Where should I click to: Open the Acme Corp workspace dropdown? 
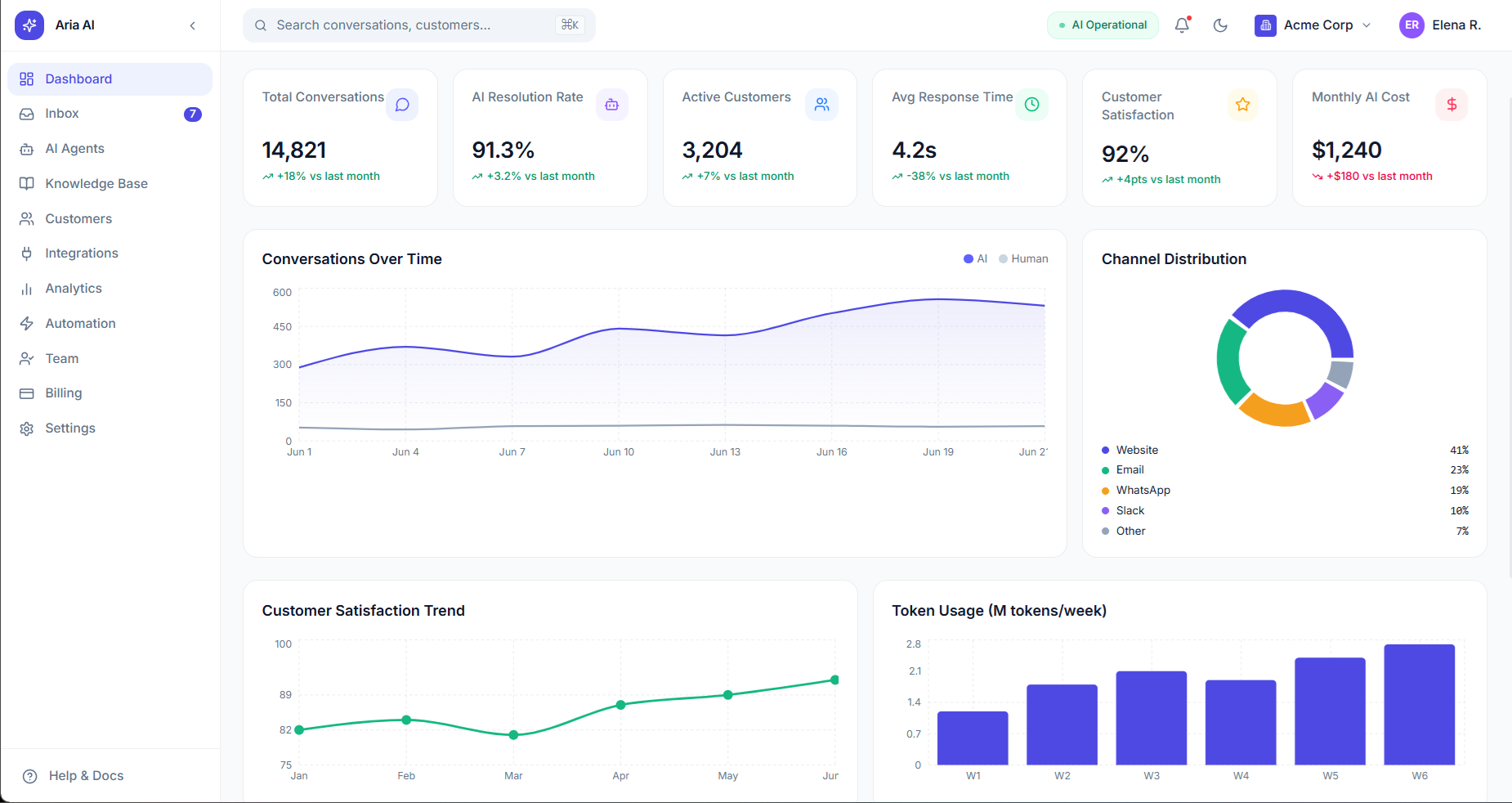[1313, 25]
